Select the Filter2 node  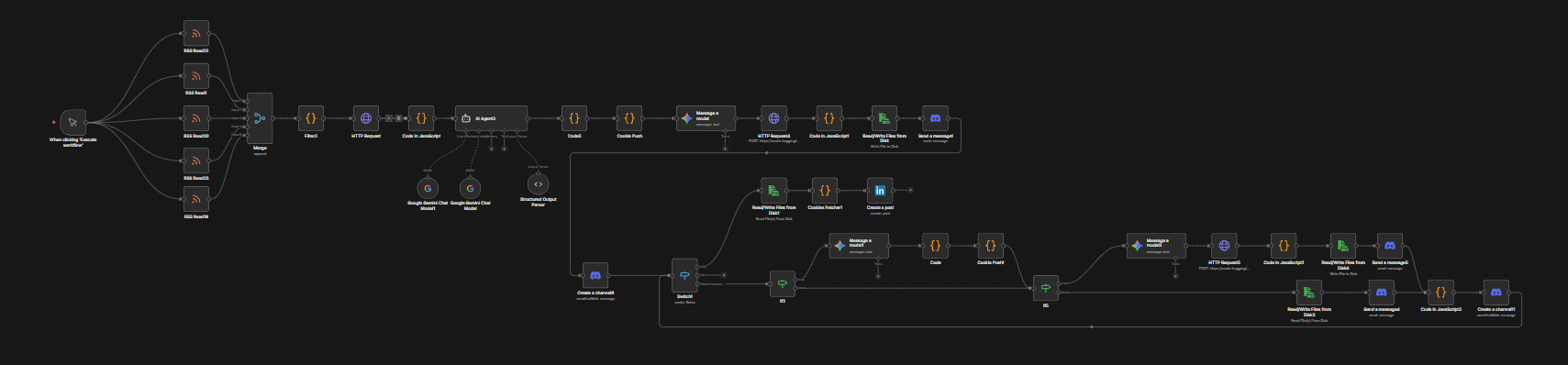tap(311, 118)
